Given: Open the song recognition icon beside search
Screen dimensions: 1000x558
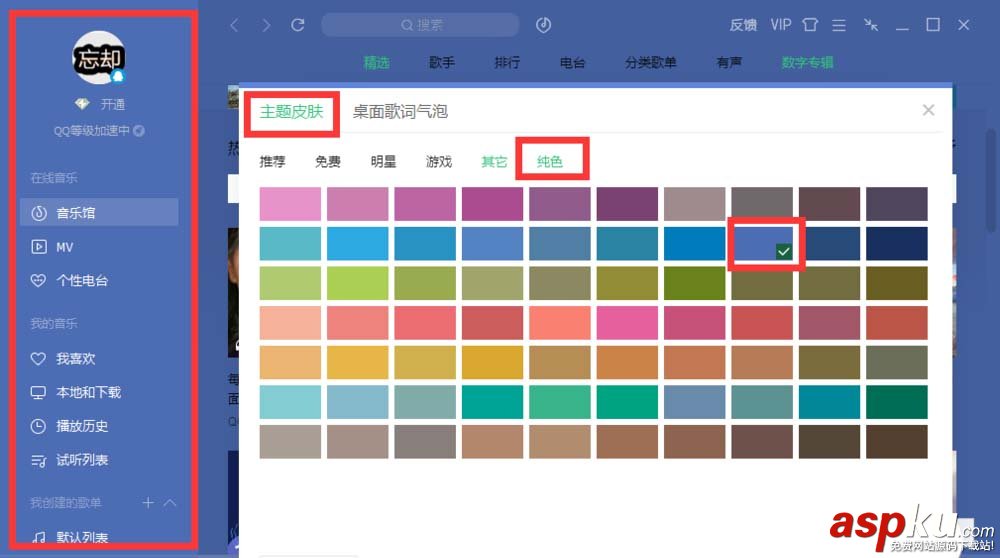Looking at the screenshot, I should (543, 25).
